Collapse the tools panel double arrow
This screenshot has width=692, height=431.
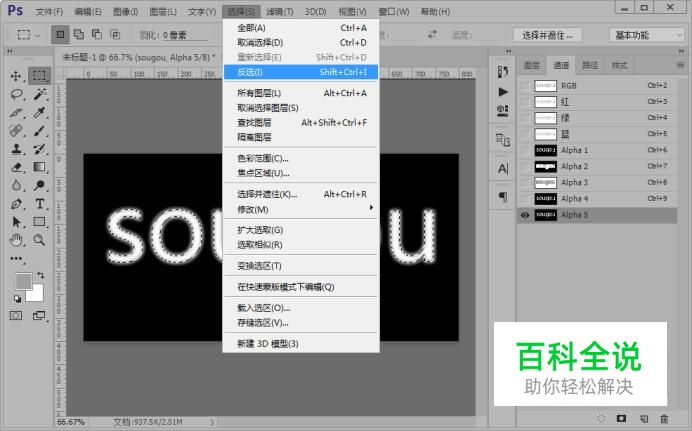click(10, 51)
